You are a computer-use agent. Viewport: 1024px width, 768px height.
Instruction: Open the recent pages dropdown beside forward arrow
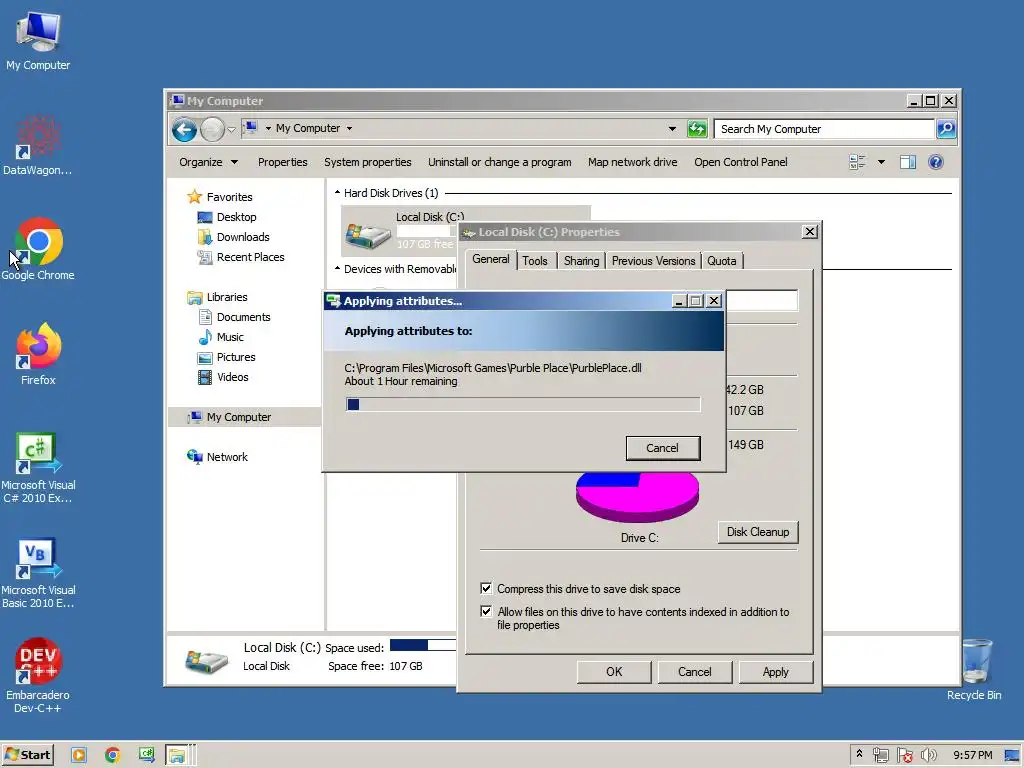[x=231, y=129]
